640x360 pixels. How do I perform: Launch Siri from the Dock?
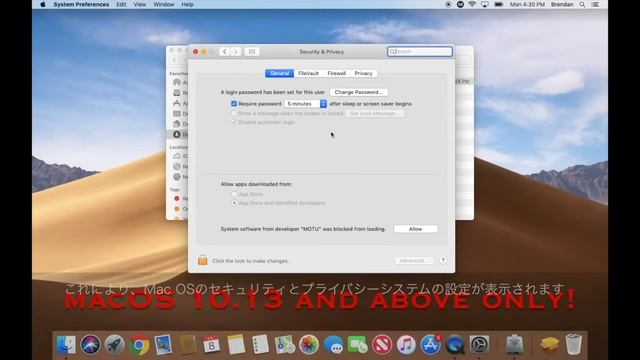(x=90, y=345)
